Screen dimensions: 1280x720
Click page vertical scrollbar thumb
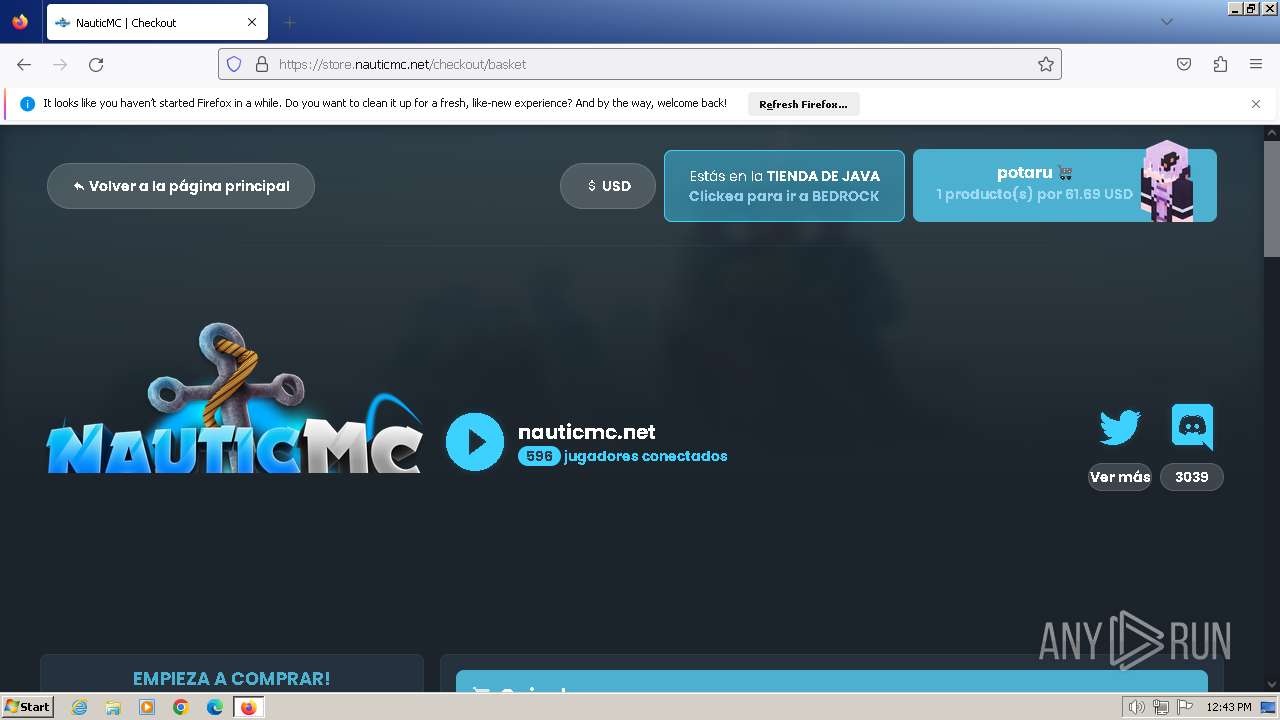(1272, 198)
